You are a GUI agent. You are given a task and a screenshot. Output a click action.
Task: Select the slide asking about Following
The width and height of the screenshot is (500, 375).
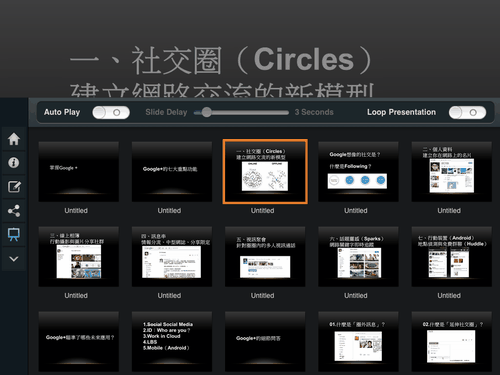pyautogui.click(x=358, y=171)
